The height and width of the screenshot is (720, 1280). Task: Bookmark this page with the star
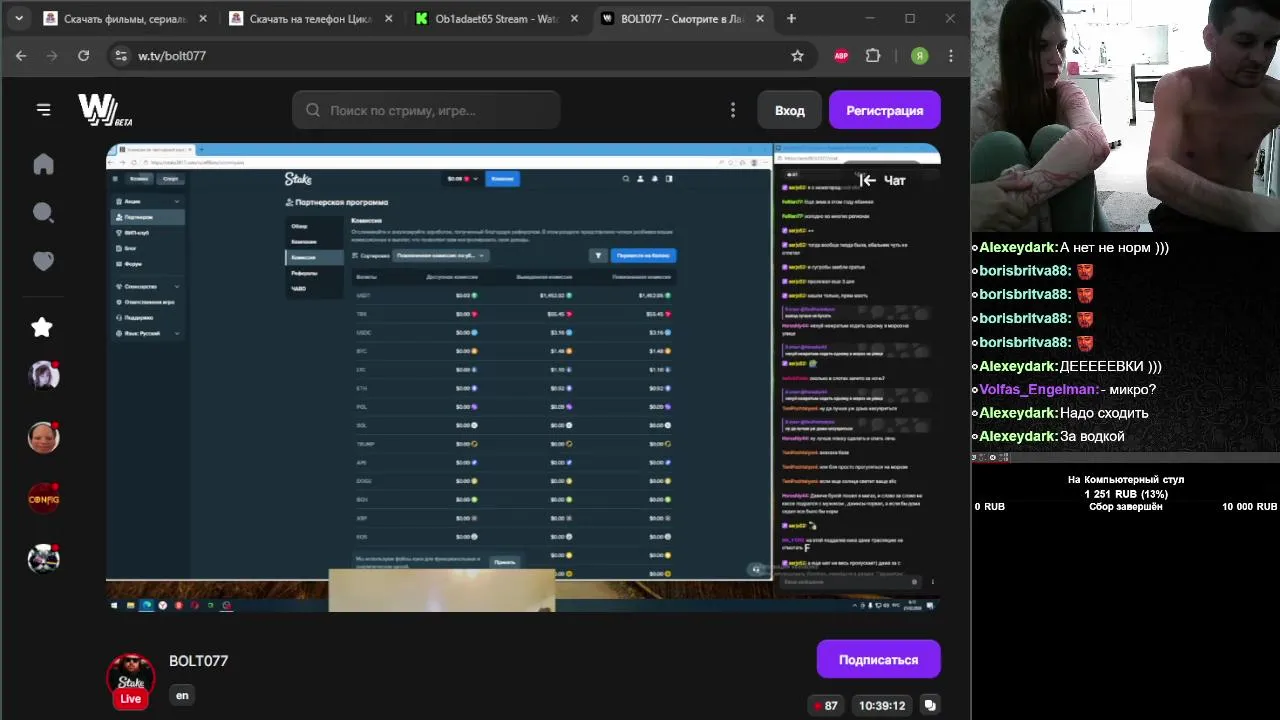click(797, 56)
